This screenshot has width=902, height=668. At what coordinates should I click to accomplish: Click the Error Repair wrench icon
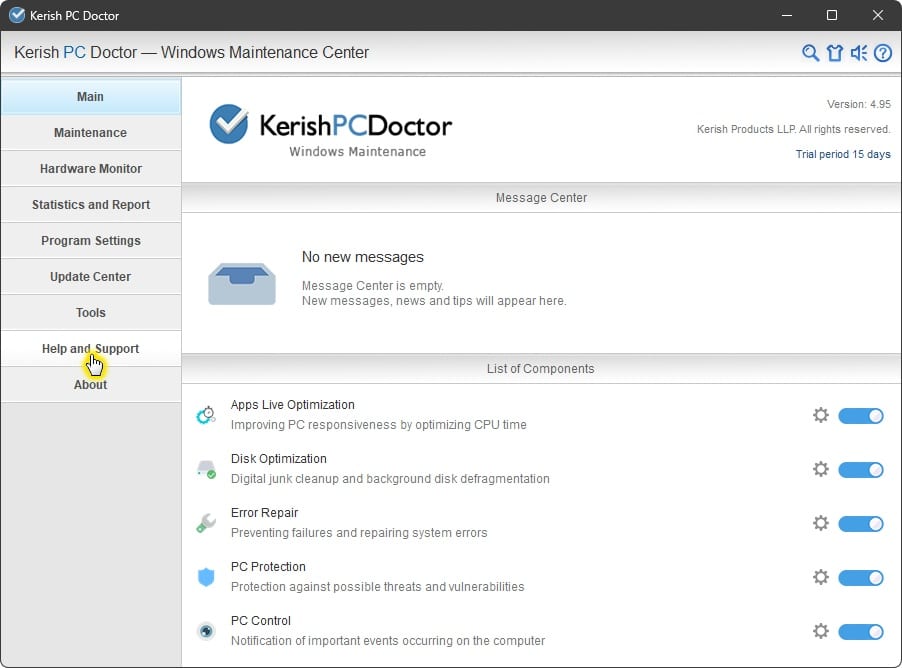pos(206,523)
